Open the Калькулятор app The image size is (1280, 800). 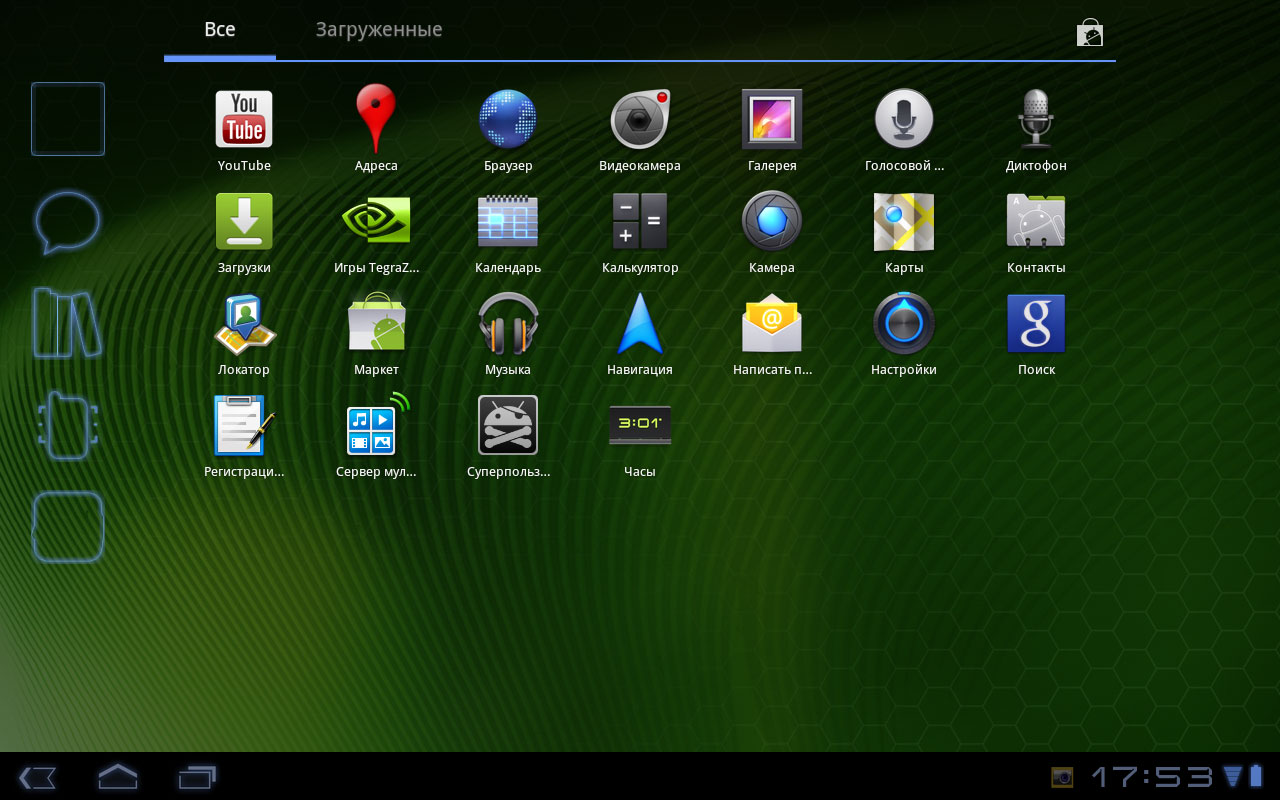640,222
